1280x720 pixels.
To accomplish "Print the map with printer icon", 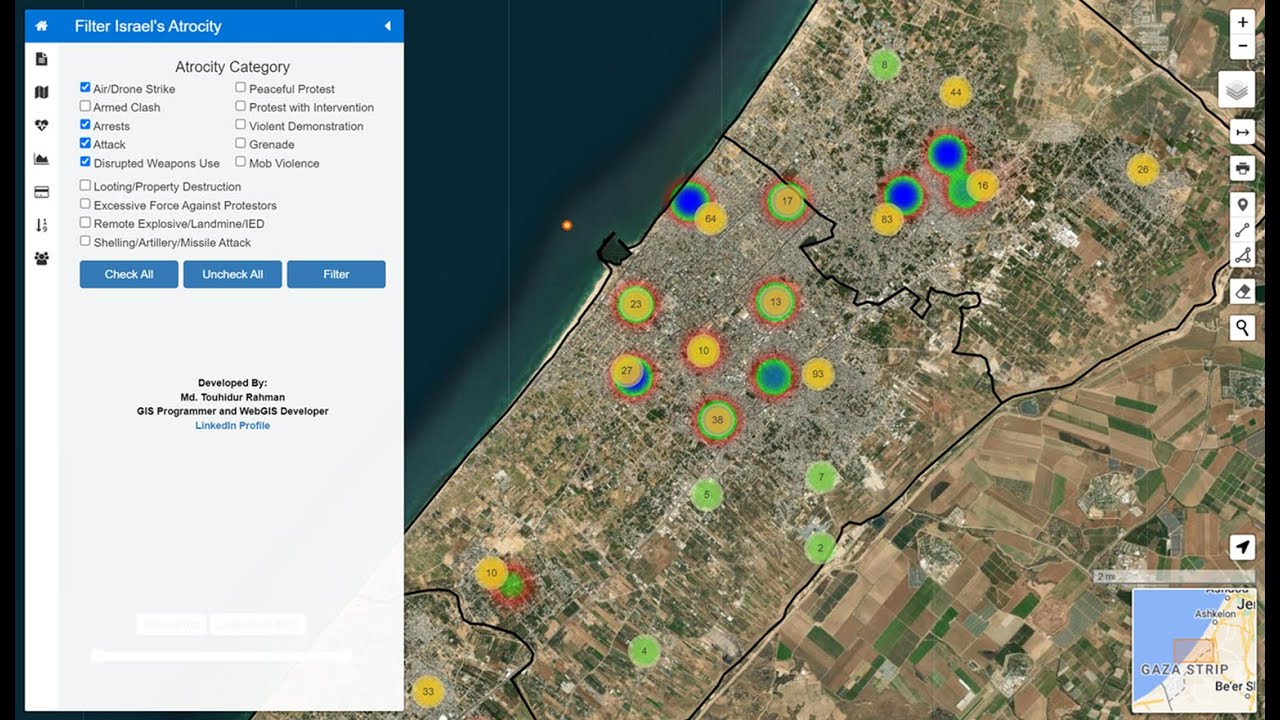I will pyautogui.click(x=1242, y=168).
